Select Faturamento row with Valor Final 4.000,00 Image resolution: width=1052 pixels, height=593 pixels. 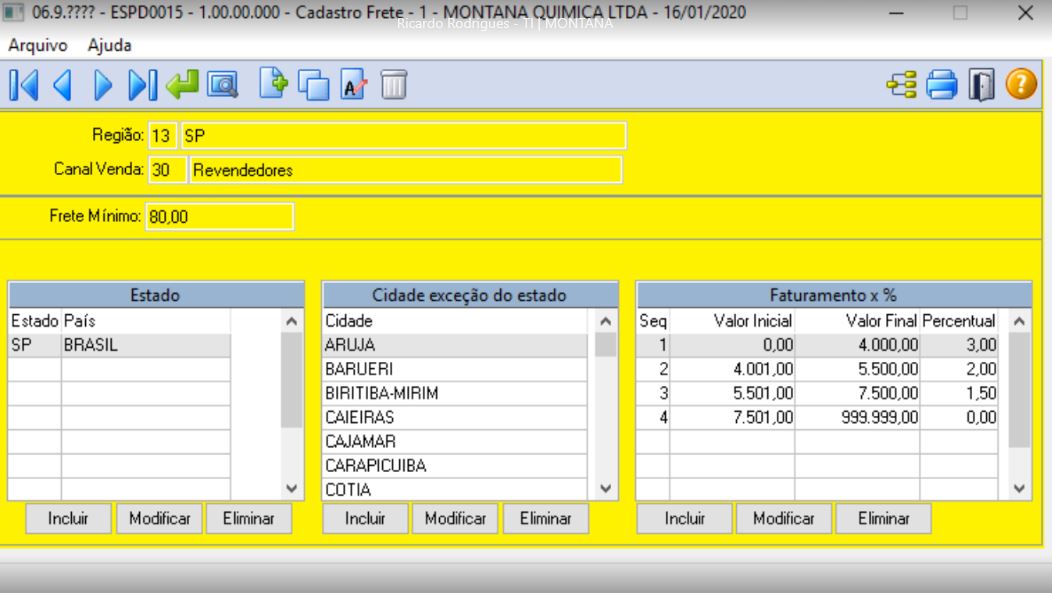[817, 345]
